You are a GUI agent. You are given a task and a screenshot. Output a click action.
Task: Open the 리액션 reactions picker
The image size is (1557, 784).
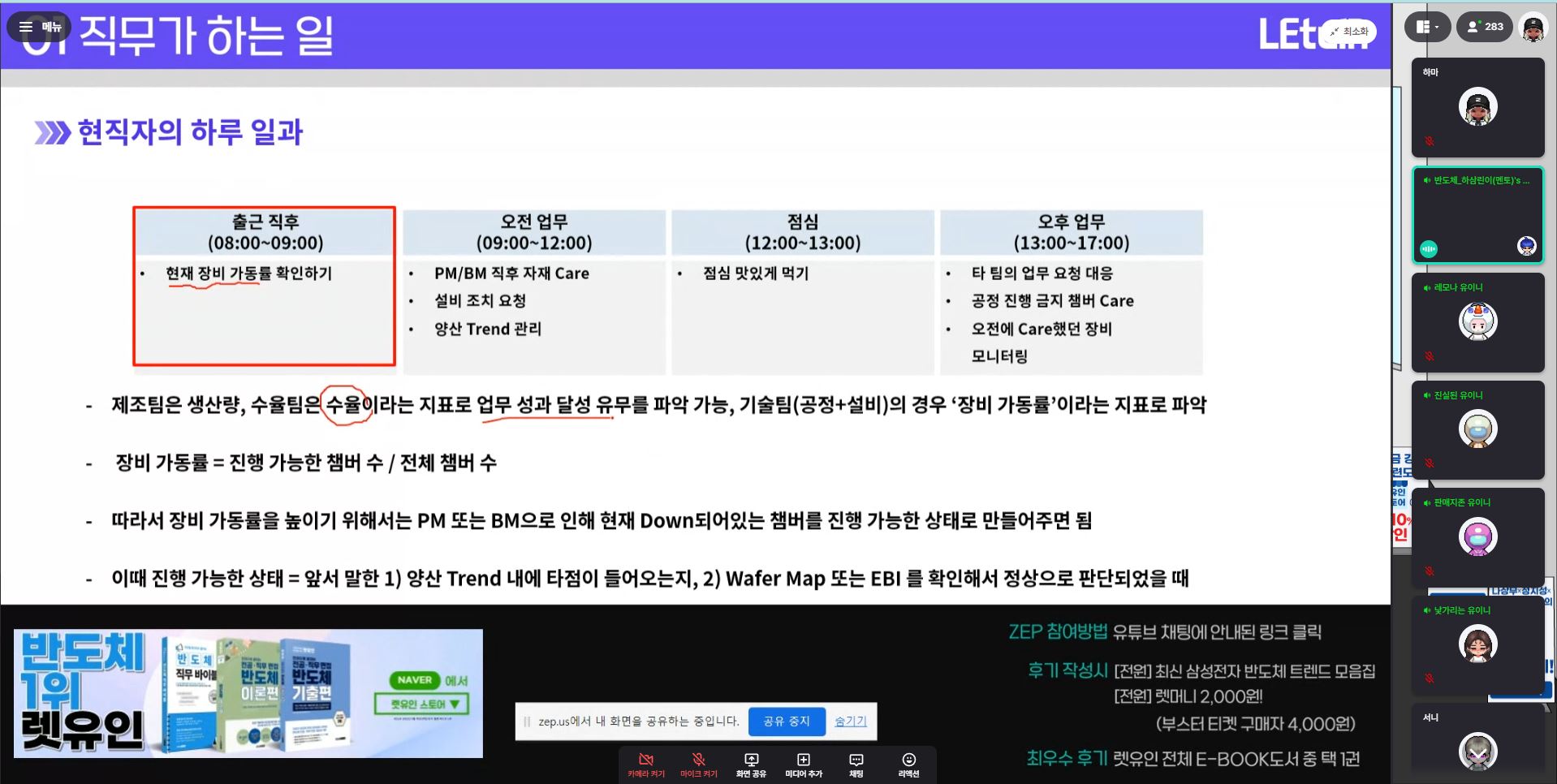pyautogui.click(x=908, y=765)
